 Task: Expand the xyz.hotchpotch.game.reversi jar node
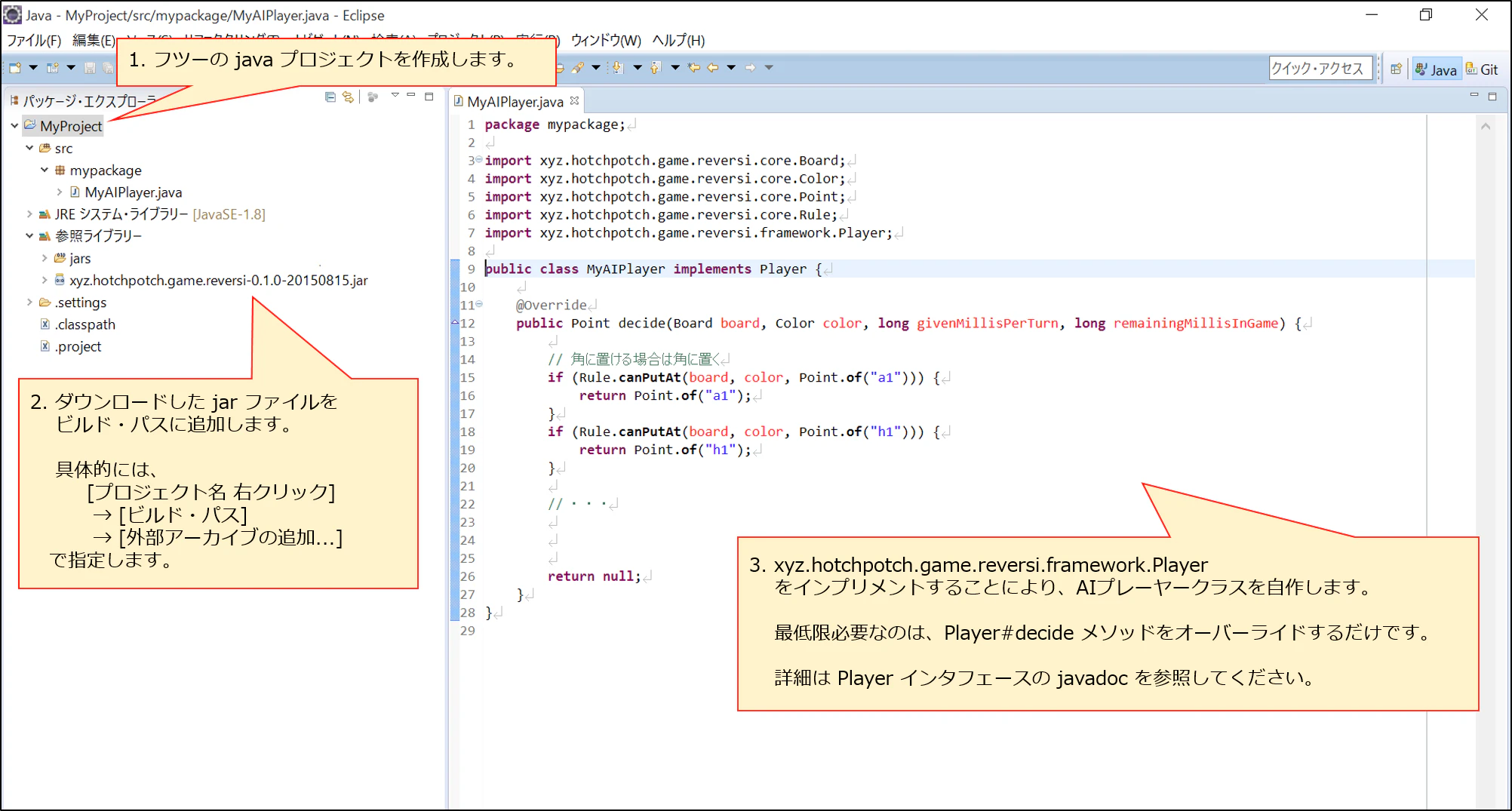(x=45, y=280)
